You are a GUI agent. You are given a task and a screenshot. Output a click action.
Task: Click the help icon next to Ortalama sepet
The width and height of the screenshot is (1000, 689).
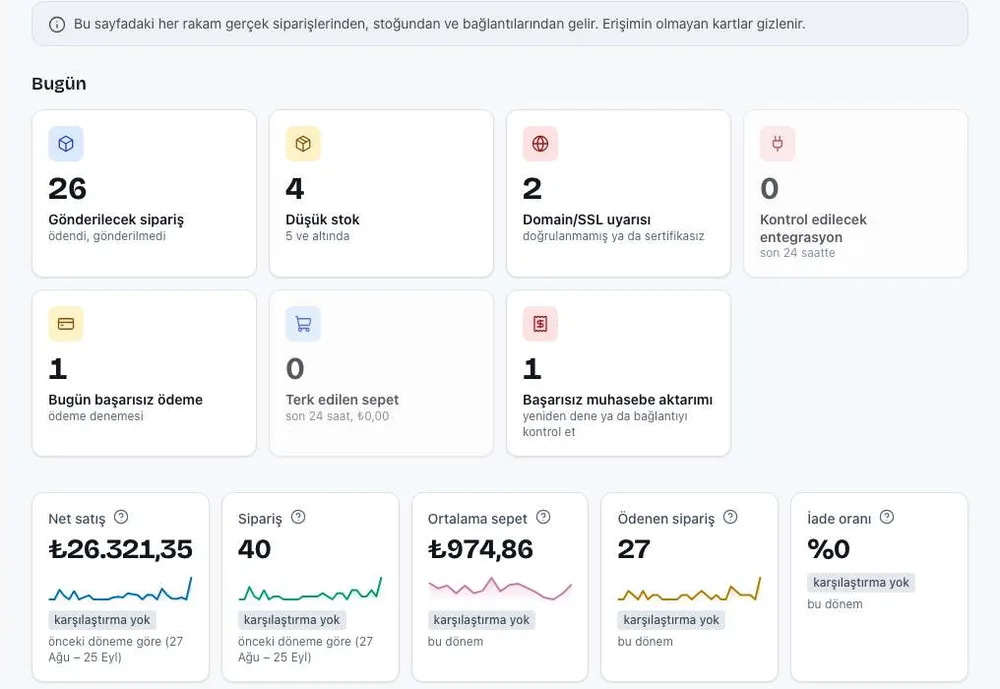(x=543, y=517)
